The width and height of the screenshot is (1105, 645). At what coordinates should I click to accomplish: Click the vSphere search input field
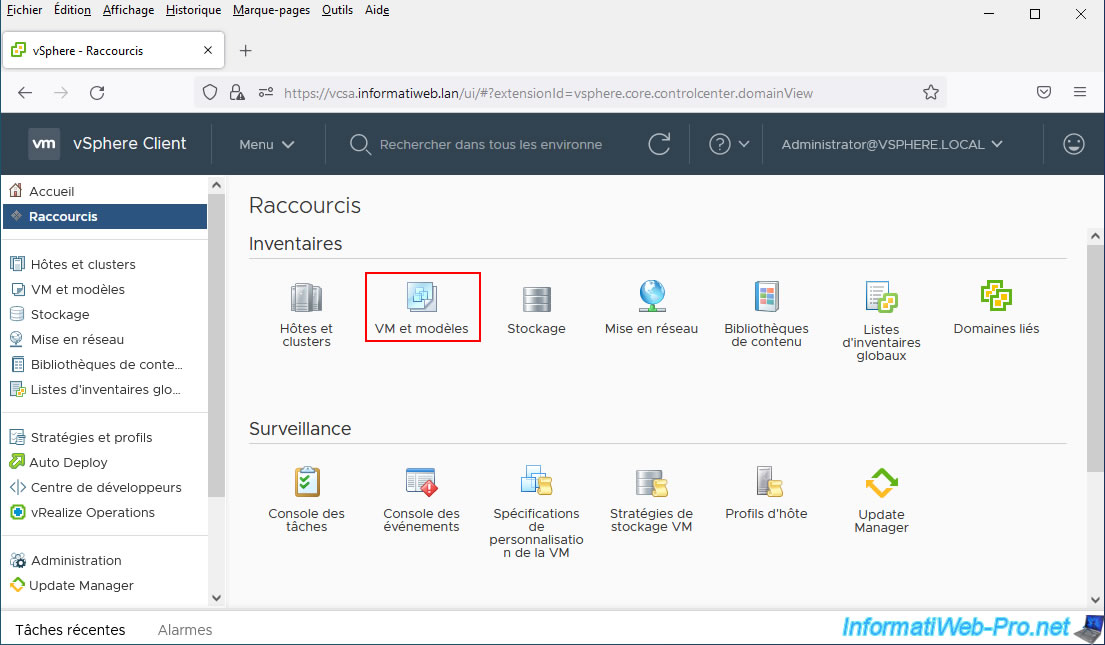[490, 144]
